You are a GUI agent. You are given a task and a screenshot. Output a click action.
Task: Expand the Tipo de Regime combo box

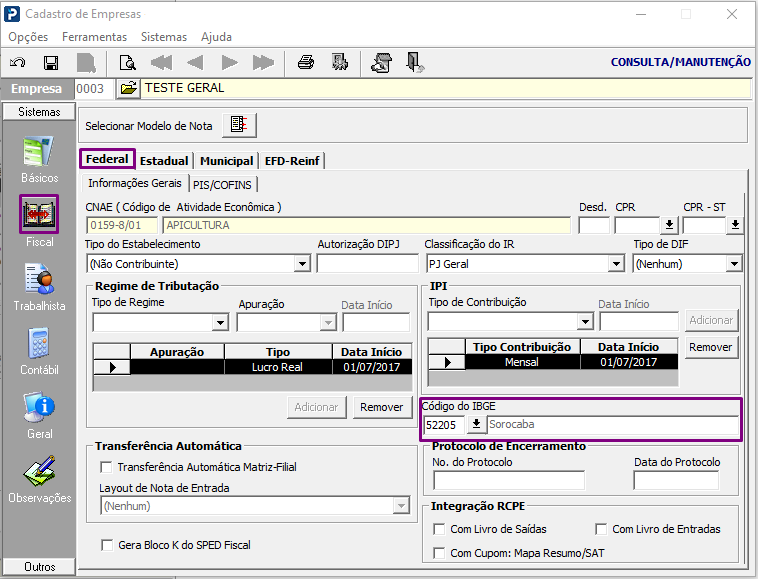(x=220, y=322)
